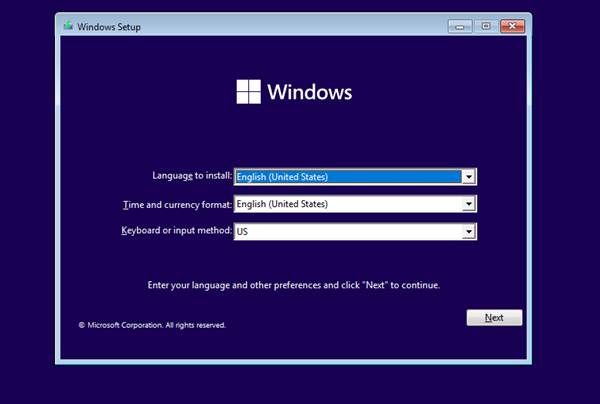Click the Microsoft Corporation copyright text
Viewport: 600px width, 404px height.
tap(152, 325)
